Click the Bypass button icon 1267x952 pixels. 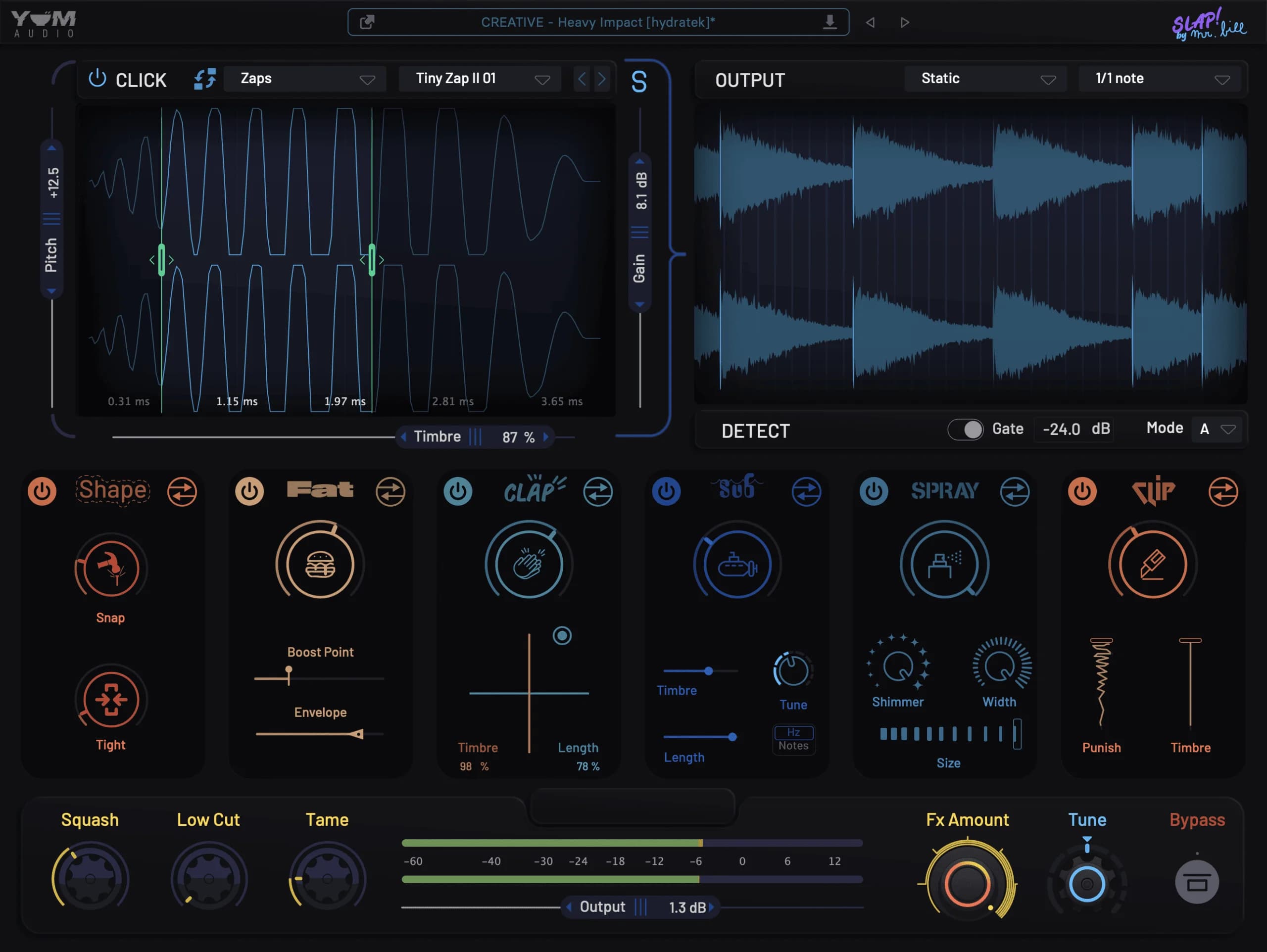pos(1197,883)
